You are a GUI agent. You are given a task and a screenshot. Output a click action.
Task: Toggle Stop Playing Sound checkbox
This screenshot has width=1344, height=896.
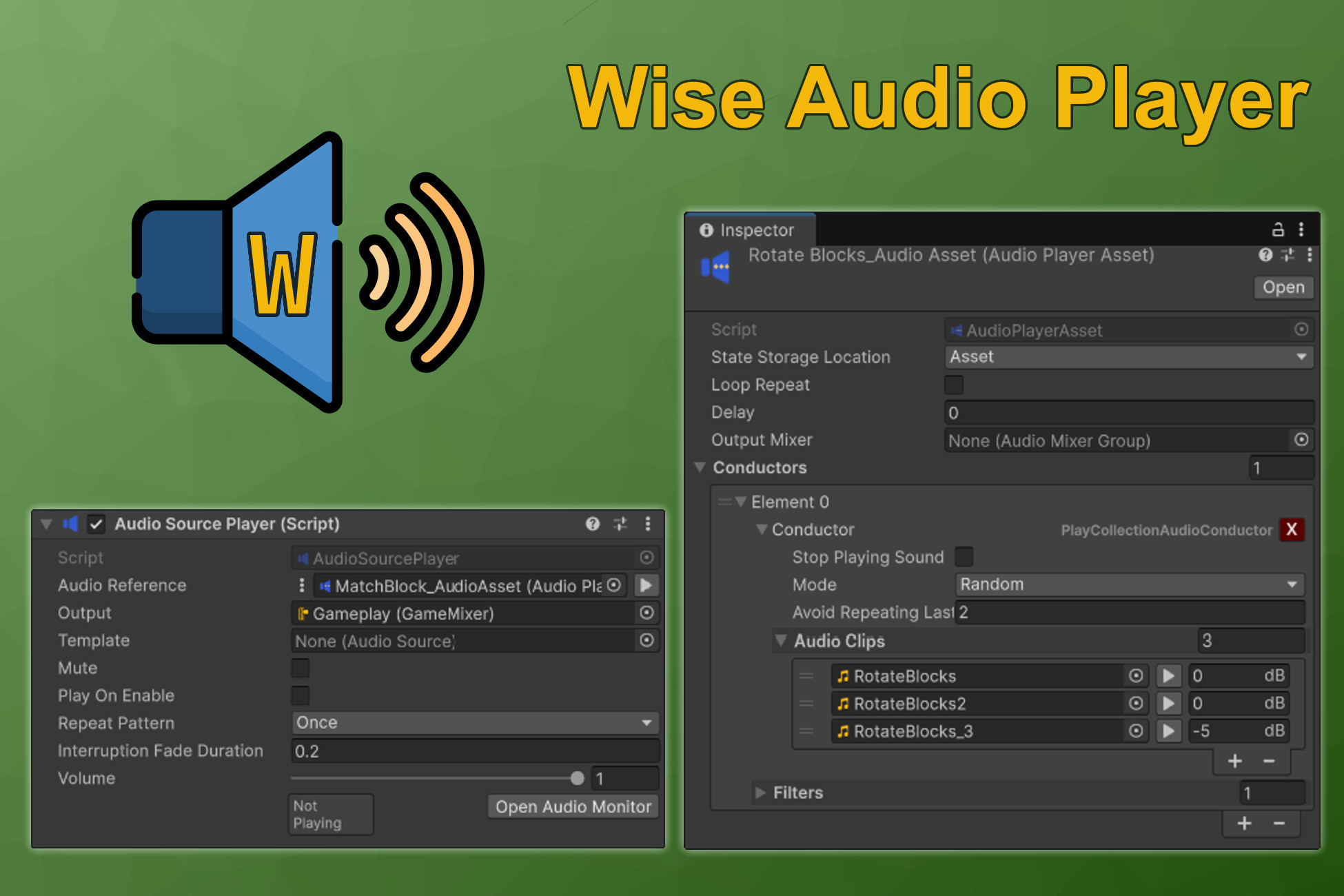(x=964, y=557)
